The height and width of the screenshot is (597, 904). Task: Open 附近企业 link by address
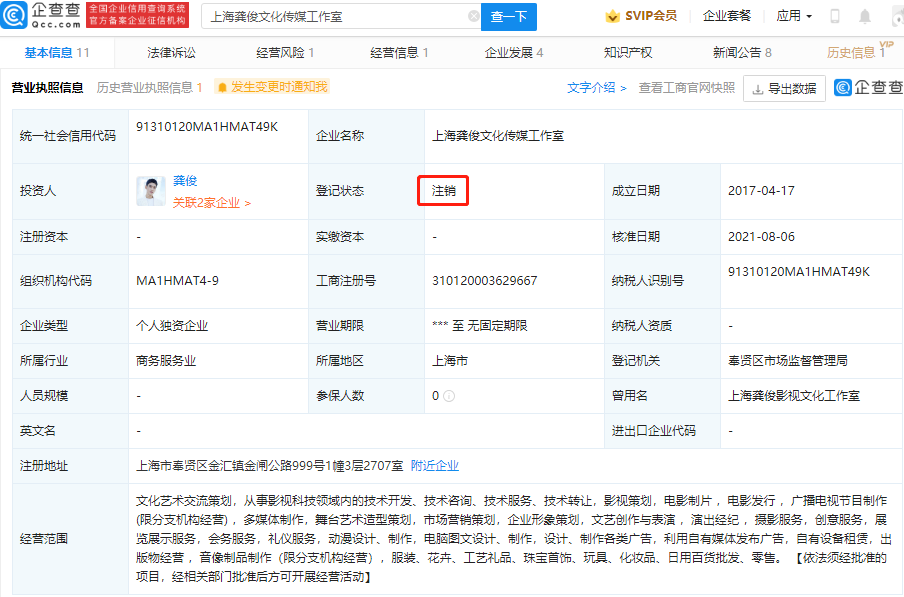435,466
